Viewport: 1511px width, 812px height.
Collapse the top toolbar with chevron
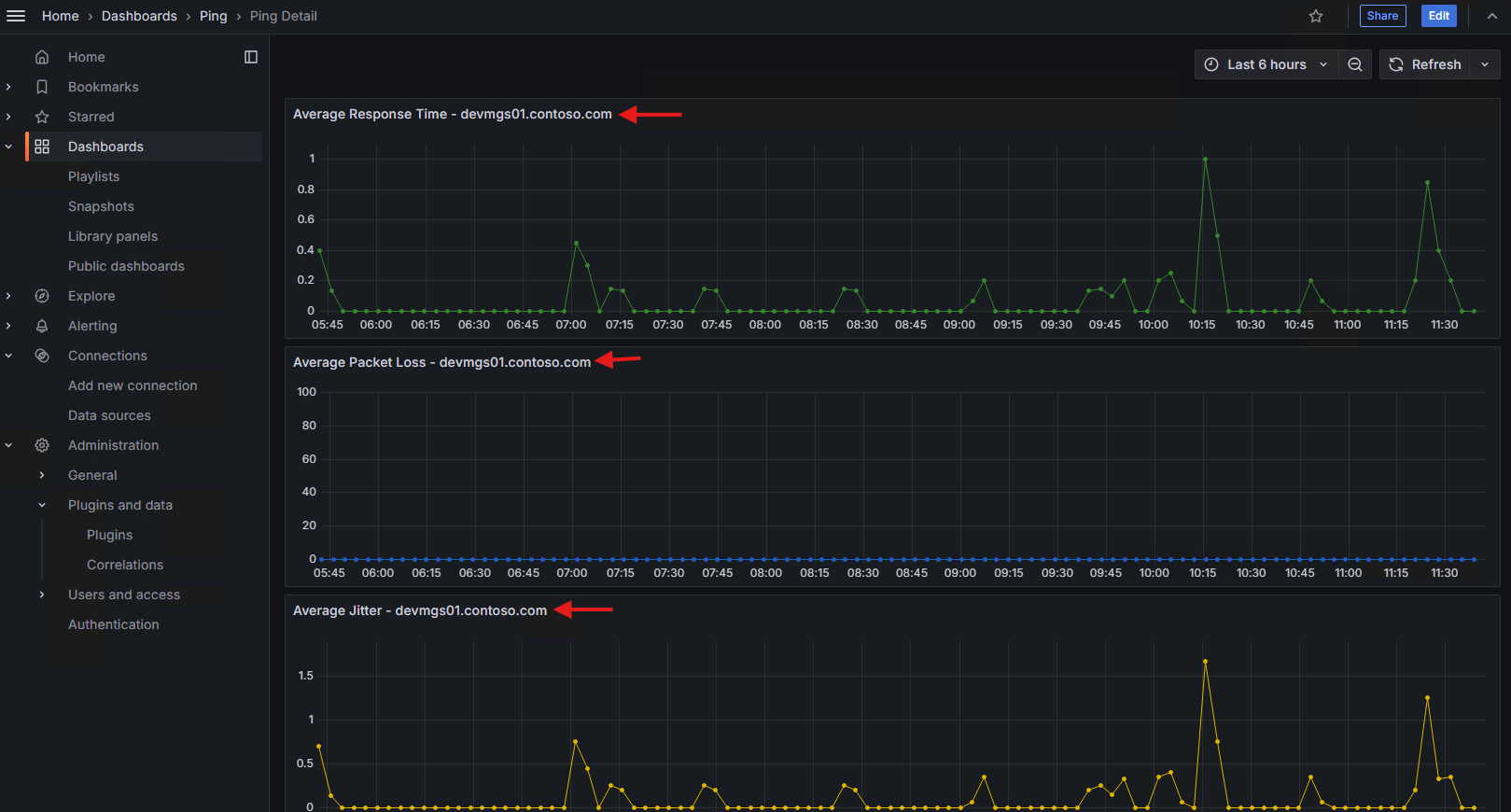tap(1492, 16)
